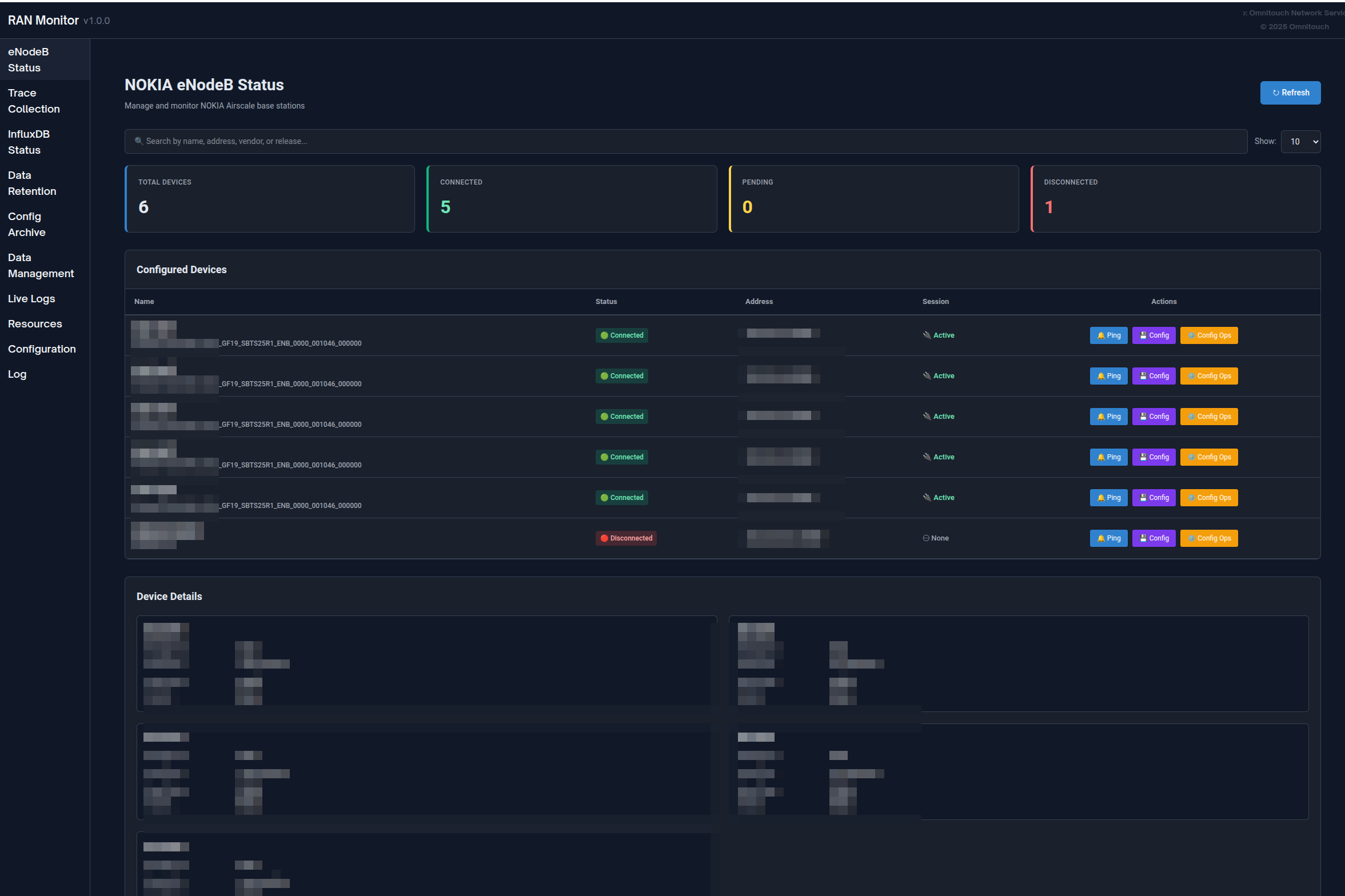The image size is (1345, 896).
Task: Click the Refresh button
Action: pos(1290,93)
